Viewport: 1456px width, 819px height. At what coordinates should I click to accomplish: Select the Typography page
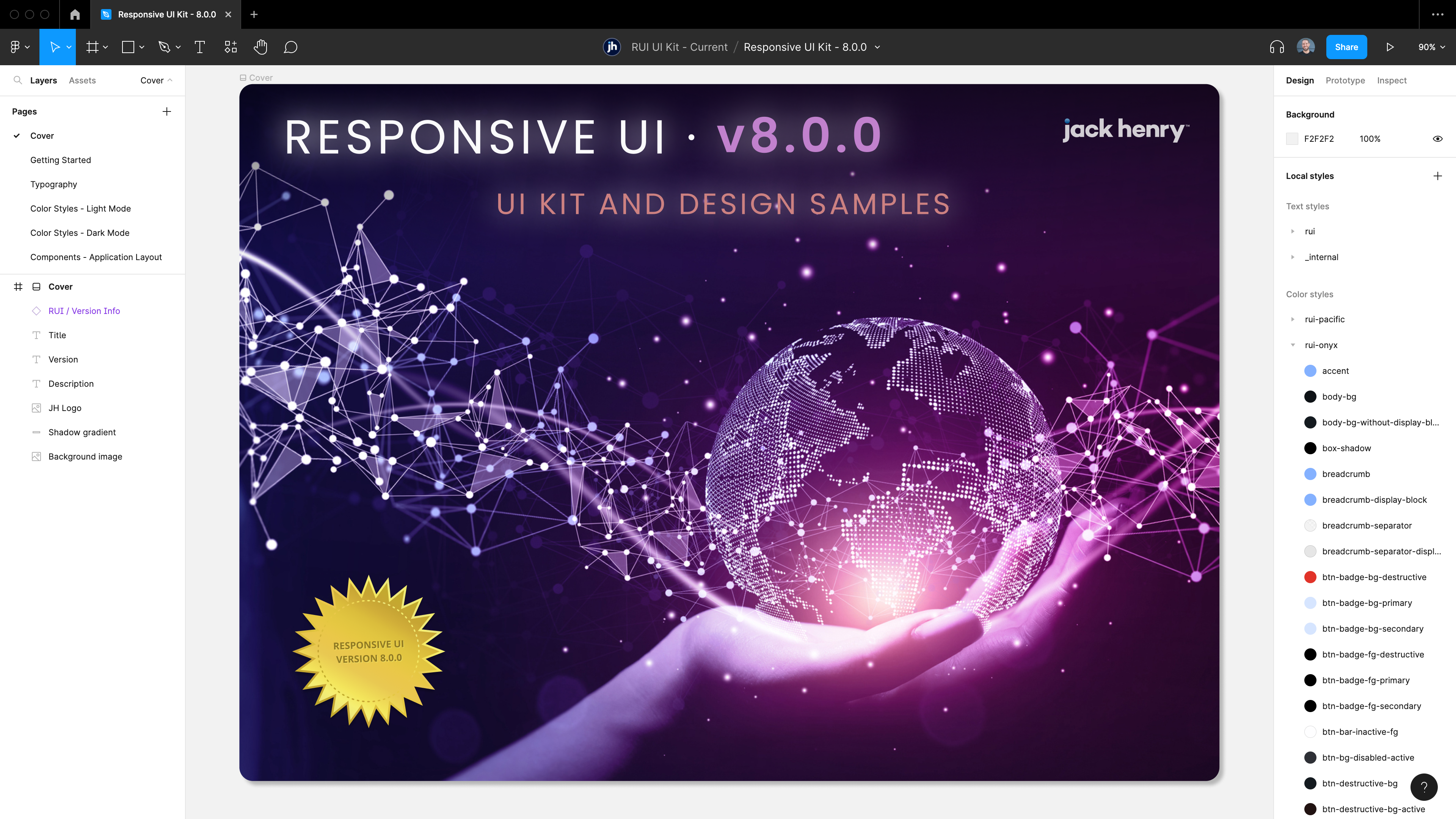(54, 184)
